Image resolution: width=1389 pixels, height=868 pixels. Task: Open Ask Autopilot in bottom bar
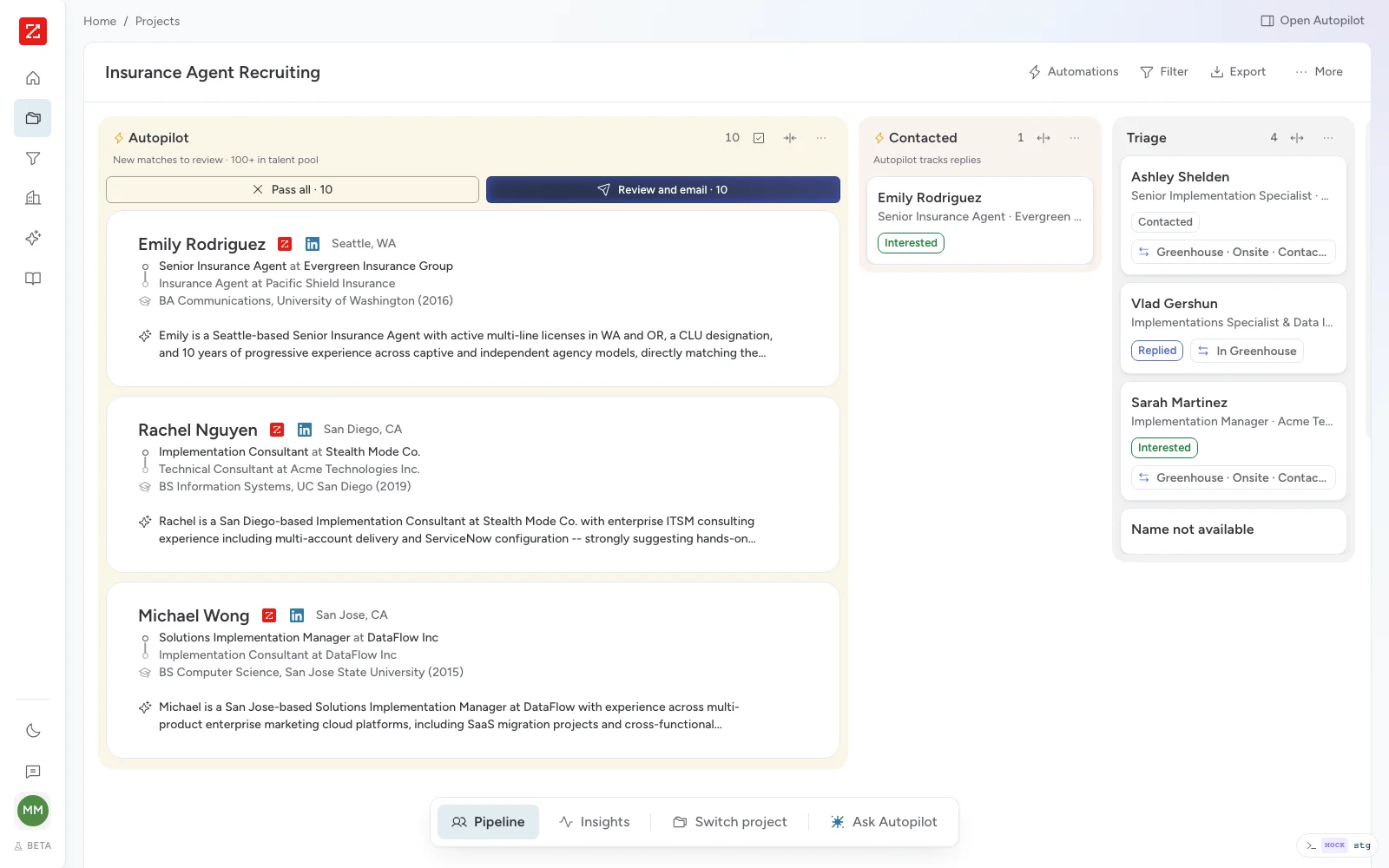tap(884, 822)
